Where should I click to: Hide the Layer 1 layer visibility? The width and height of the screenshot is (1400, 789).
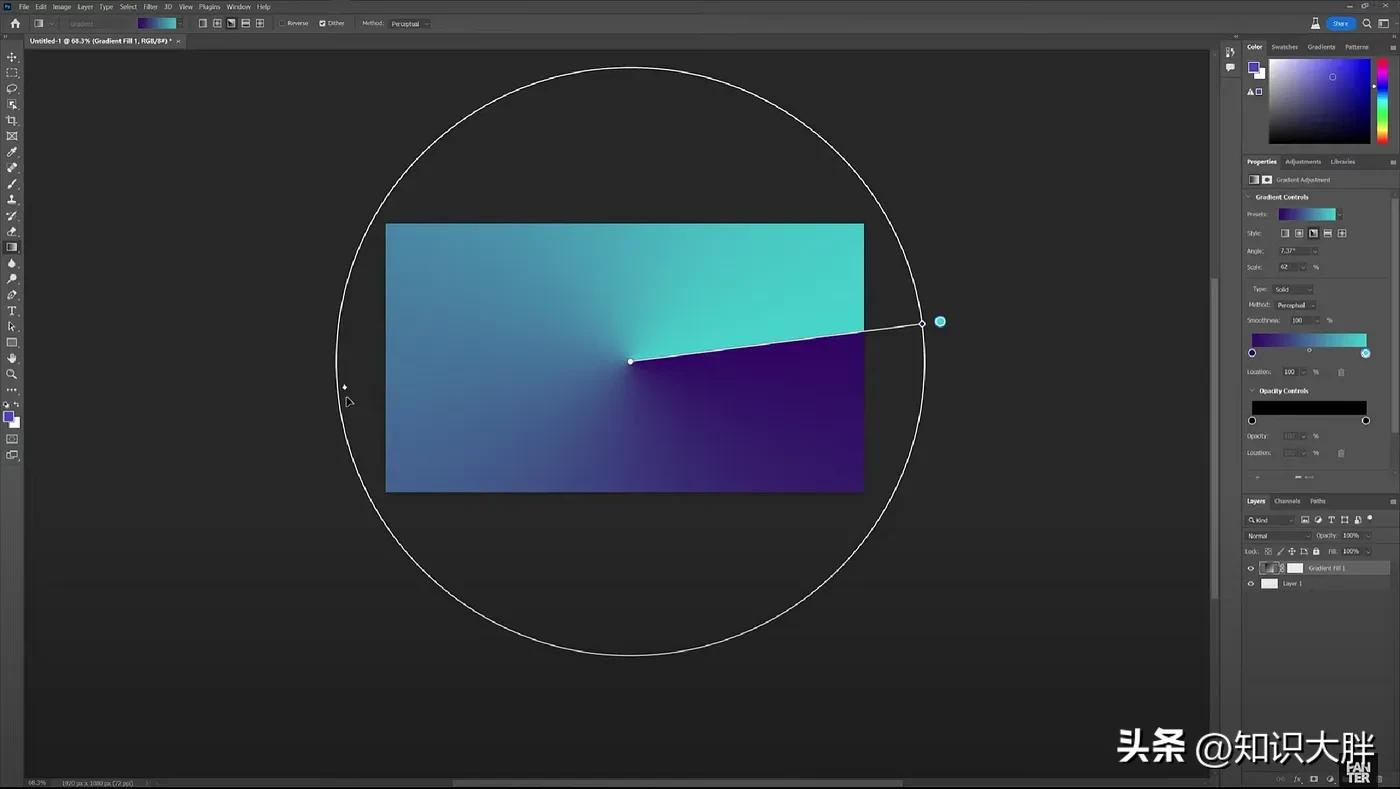(x=1250, y=583)
